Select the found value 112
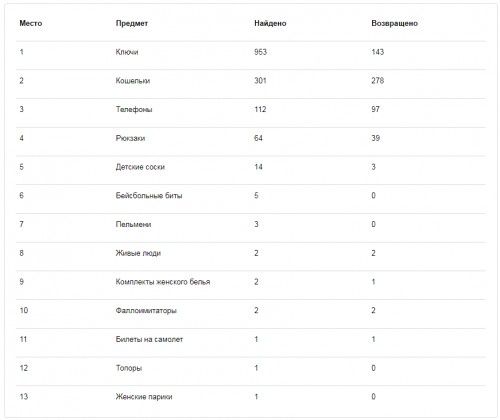This screenshot has height=420, width=500. tap(260, 109)
